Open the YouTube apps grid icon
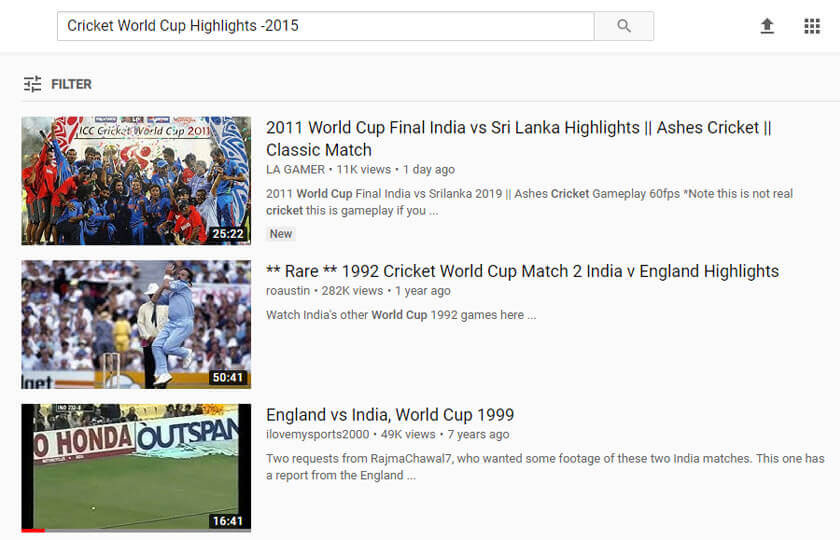 pos(812,26)
